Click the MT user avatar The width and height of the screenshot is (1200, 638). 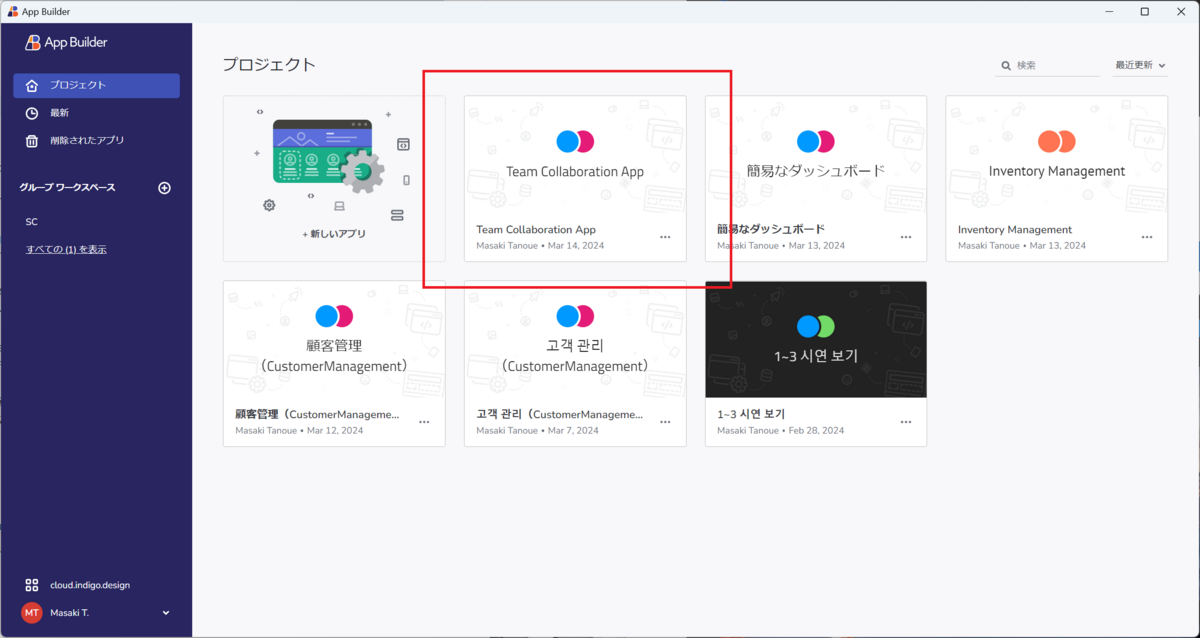tap(32, 612)
